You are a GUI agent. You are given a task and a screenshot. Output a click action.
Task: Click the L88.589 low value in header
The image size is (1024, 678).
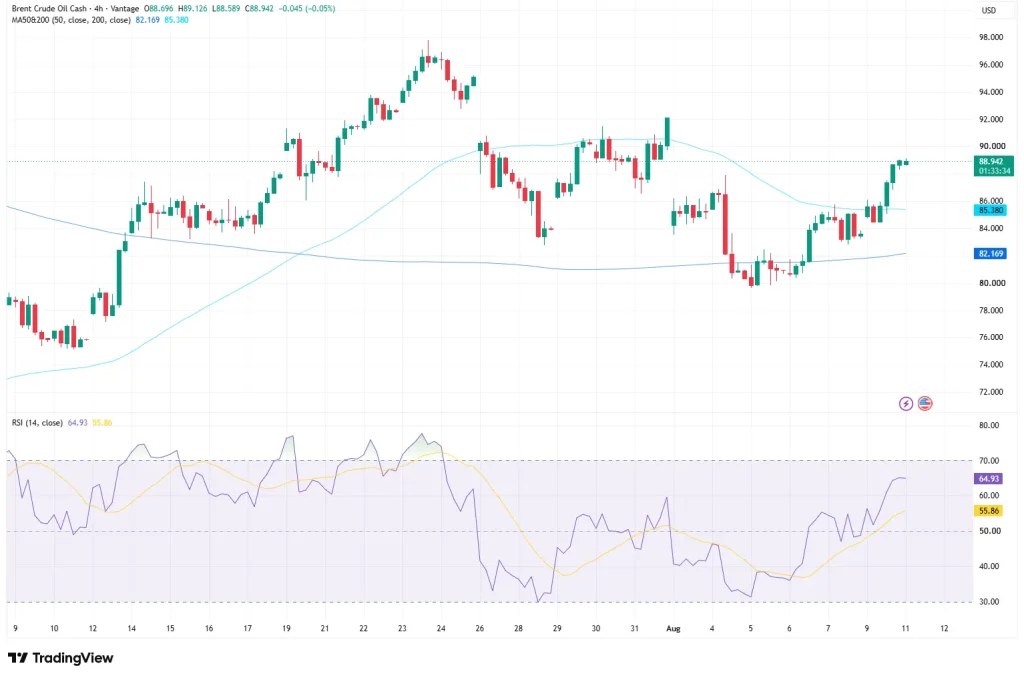[227, 8]
